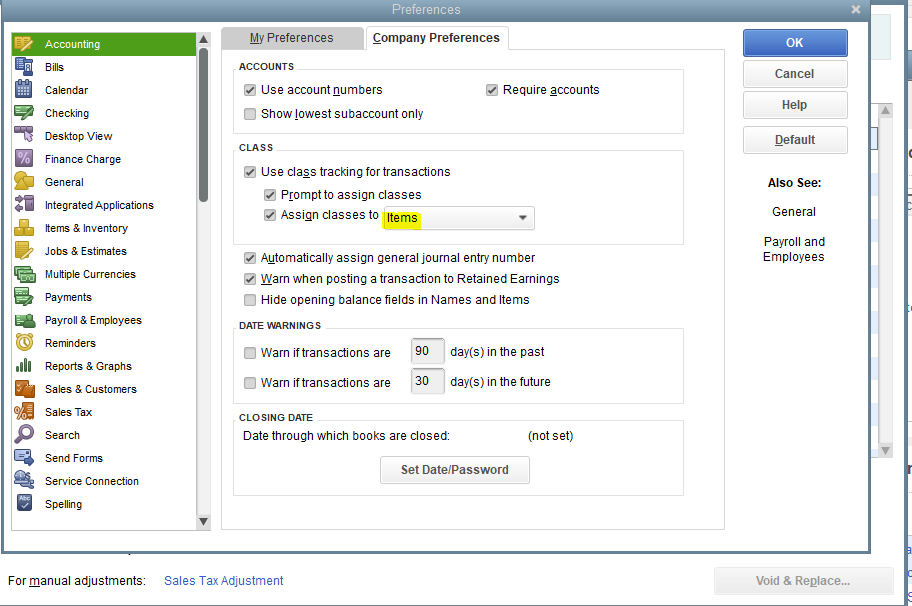Click the Set Date/Password button

tap(455, 470)
